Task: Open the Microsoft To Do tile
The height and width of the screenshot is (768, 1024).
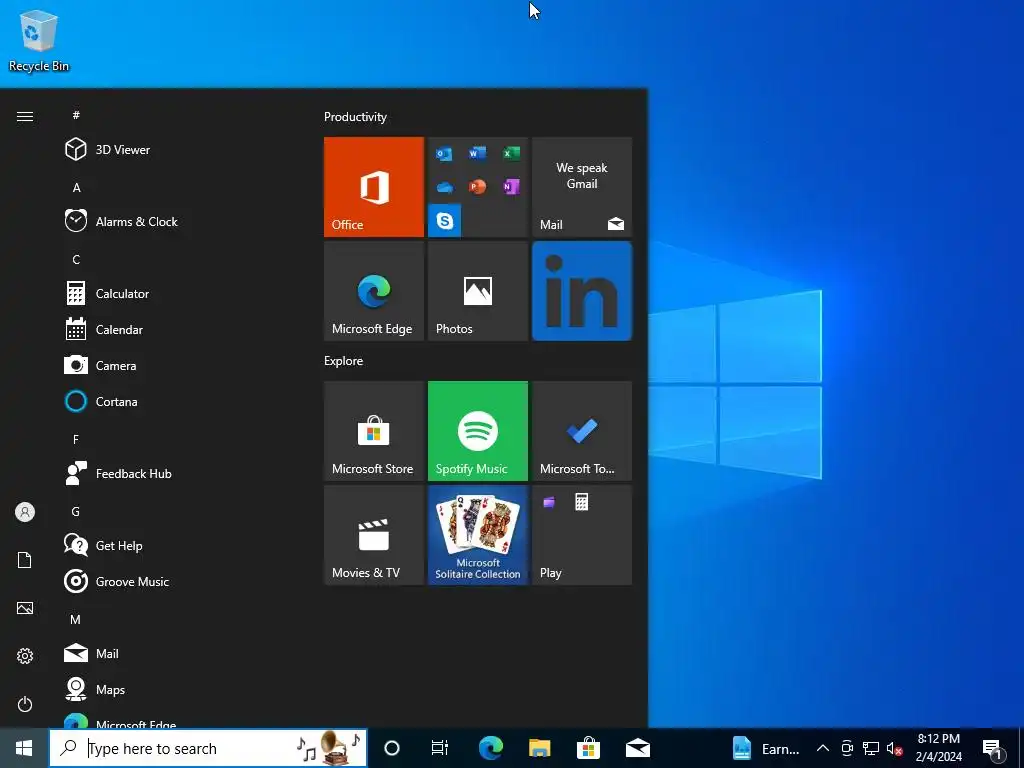Action: [x=582, y=431]
